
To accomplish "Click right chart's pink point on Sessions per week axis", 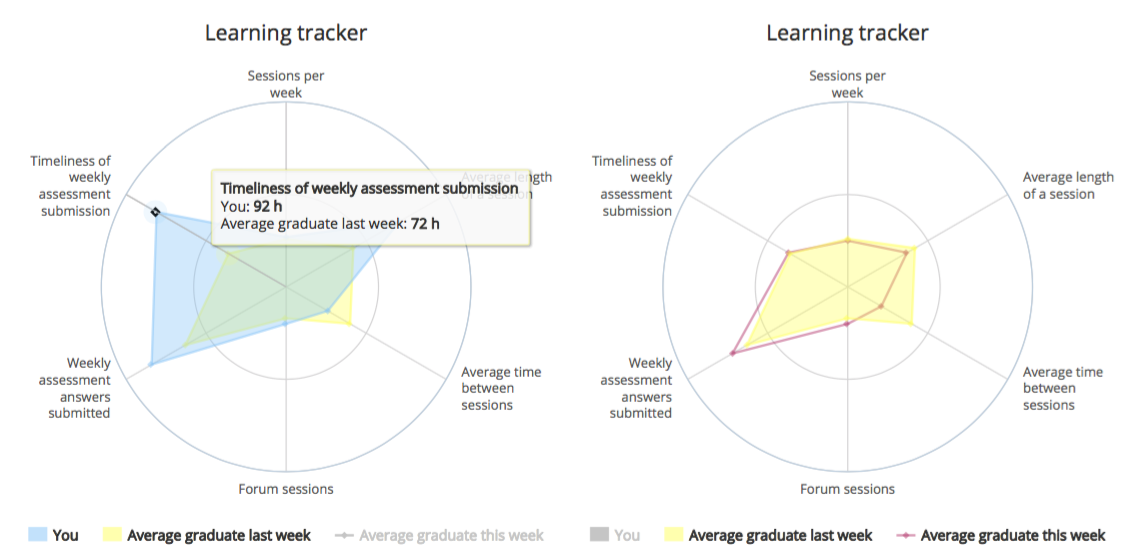I will [848, 241].
